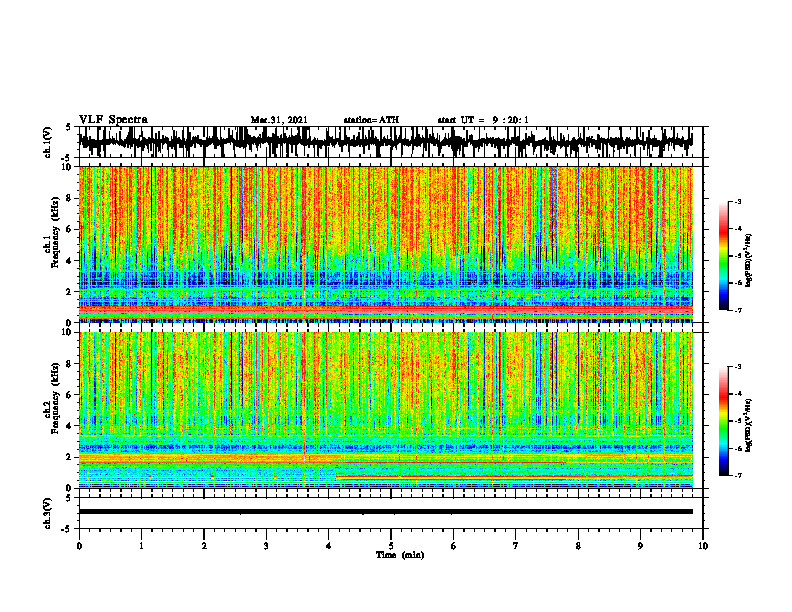The image size is (792, 612).
Task: Click time axis tick label "4"
Action: tap(329, 546)
